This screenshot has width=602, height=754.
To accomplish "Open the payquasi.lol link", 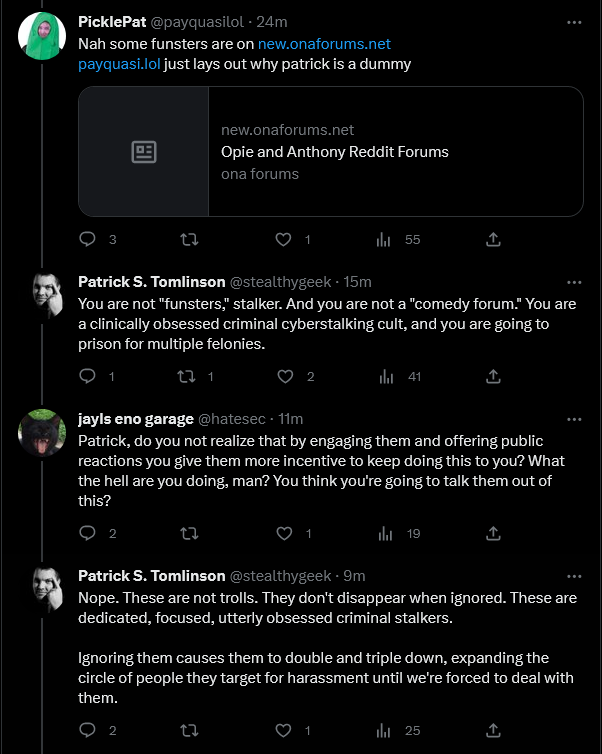I will [x=117, y=64].
